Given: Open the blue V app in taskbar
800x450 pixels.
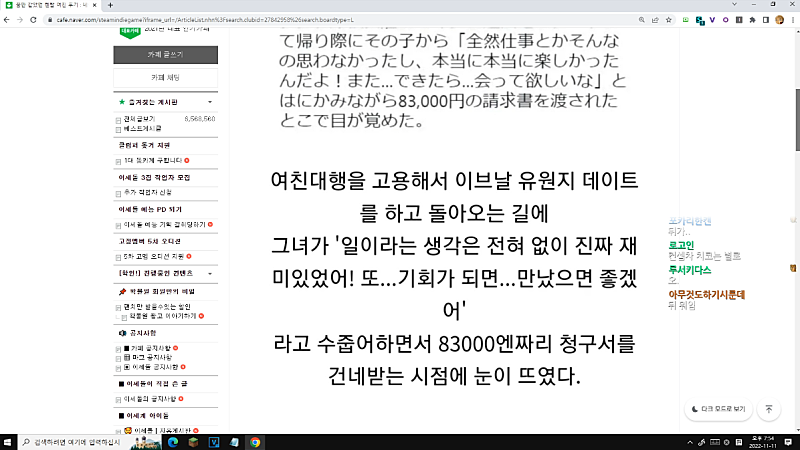Looking at the screenshot, I should [x=214, y=442].
